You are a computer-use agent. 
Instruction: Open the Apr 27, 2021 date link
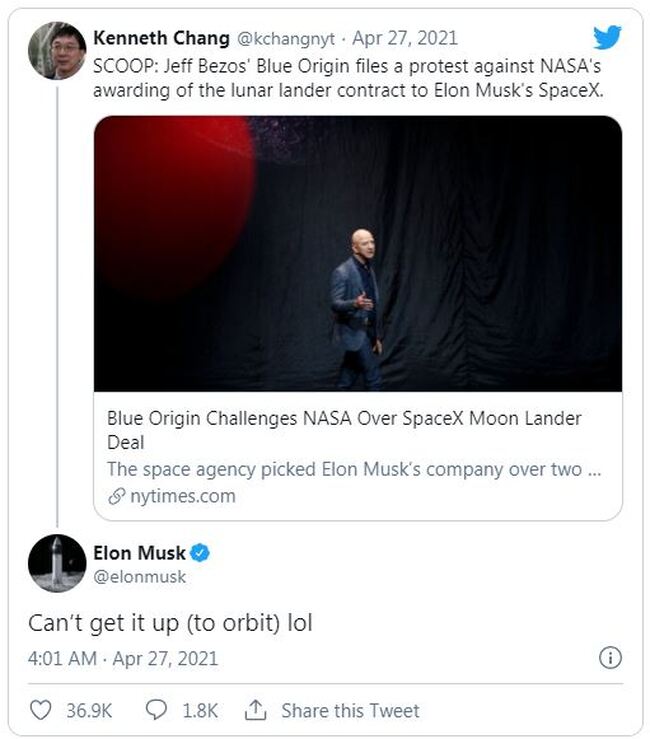pyautogui.click(x=407, y=38)
